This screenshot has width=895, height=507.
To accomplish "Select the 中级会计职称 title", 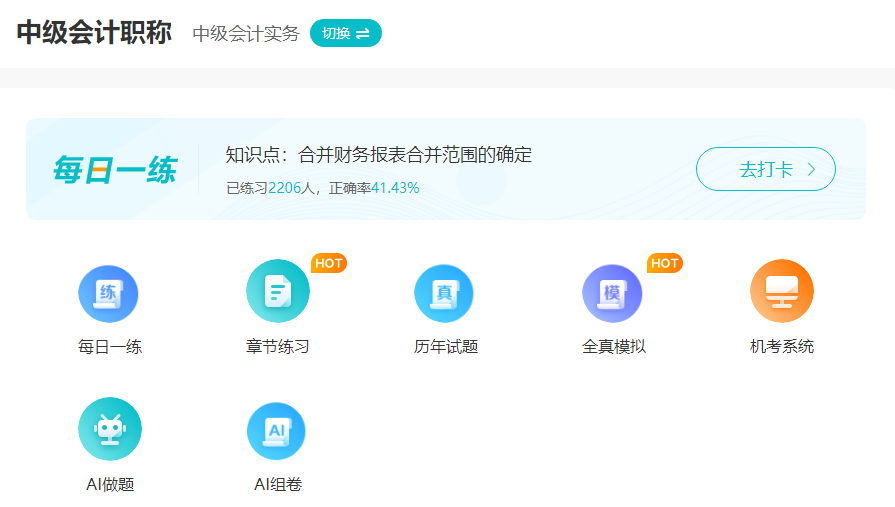I will (94, 33).
